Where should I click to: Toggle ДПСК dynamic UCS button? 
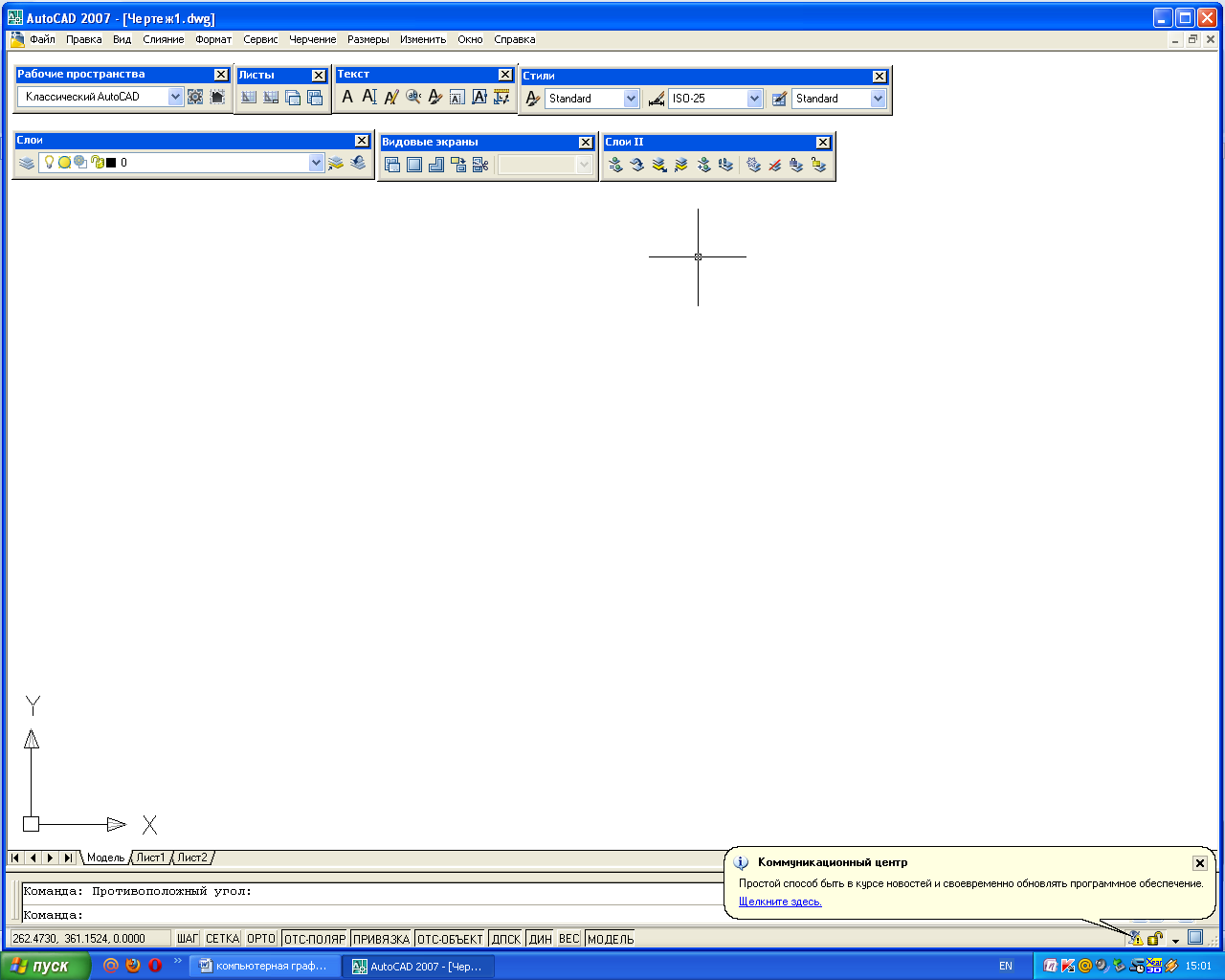pos(506,939)
